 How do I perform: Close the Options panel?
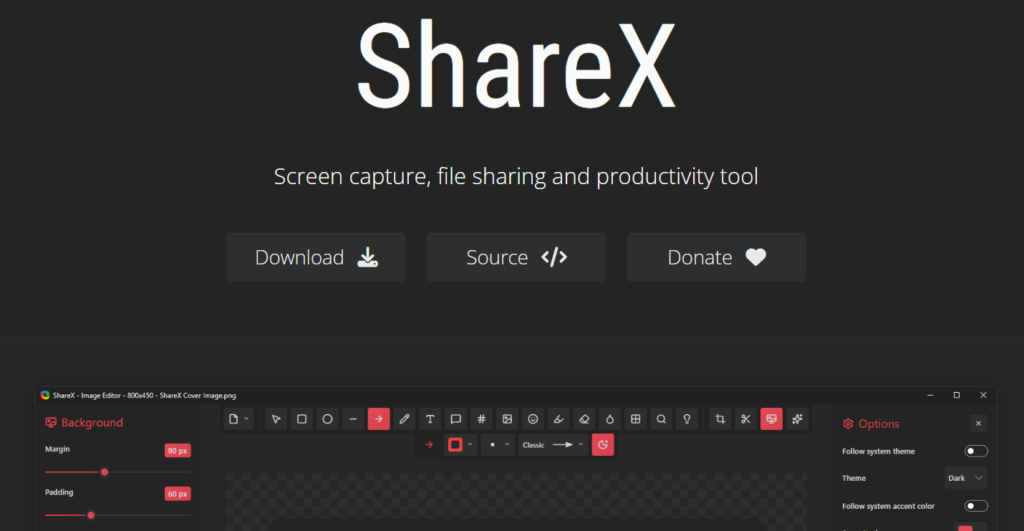[x=978, y=424]
